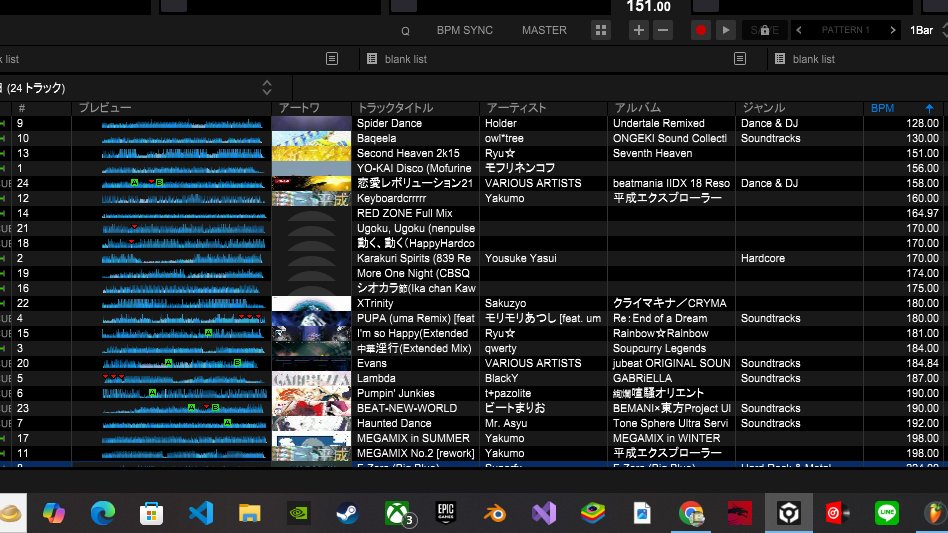Viewport: 948px width, 533px height.
Task: Open Microsoft Store from the taskbar
Action: tap(151, 513)
